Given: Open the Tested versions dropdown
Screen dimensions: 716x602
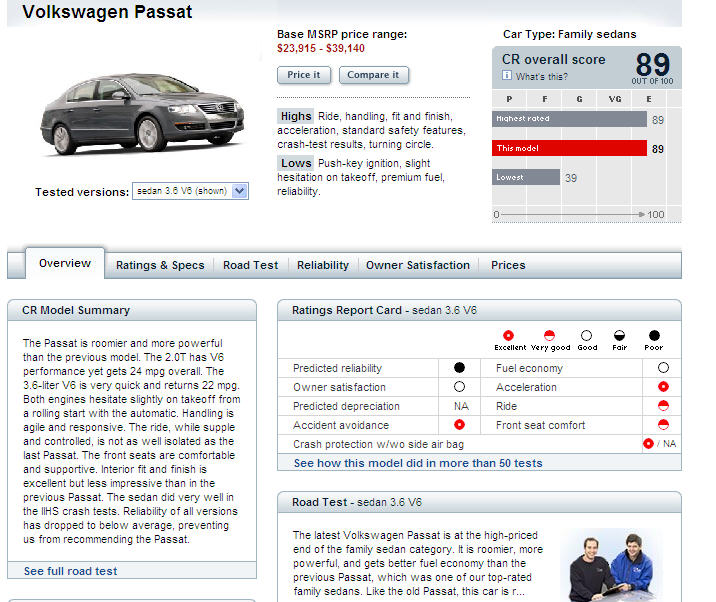Looking at the screenshot, I should [239, 191].
